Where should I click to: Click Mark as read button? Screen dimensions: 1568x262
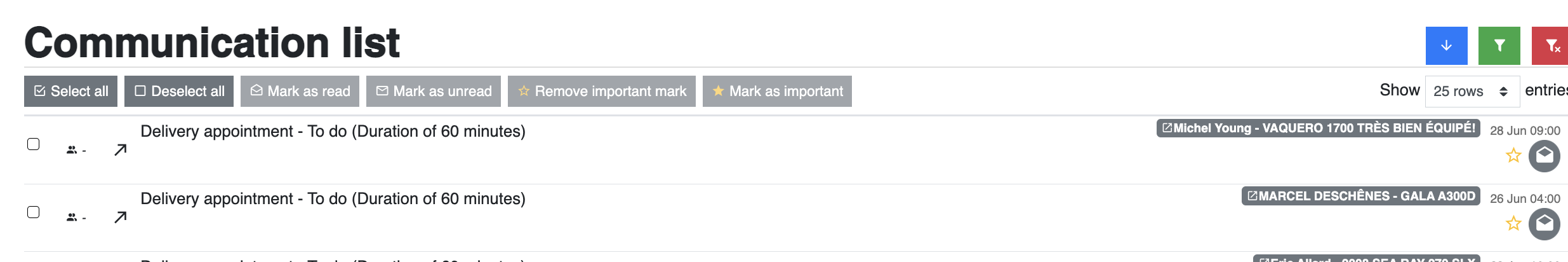point(300,92)
